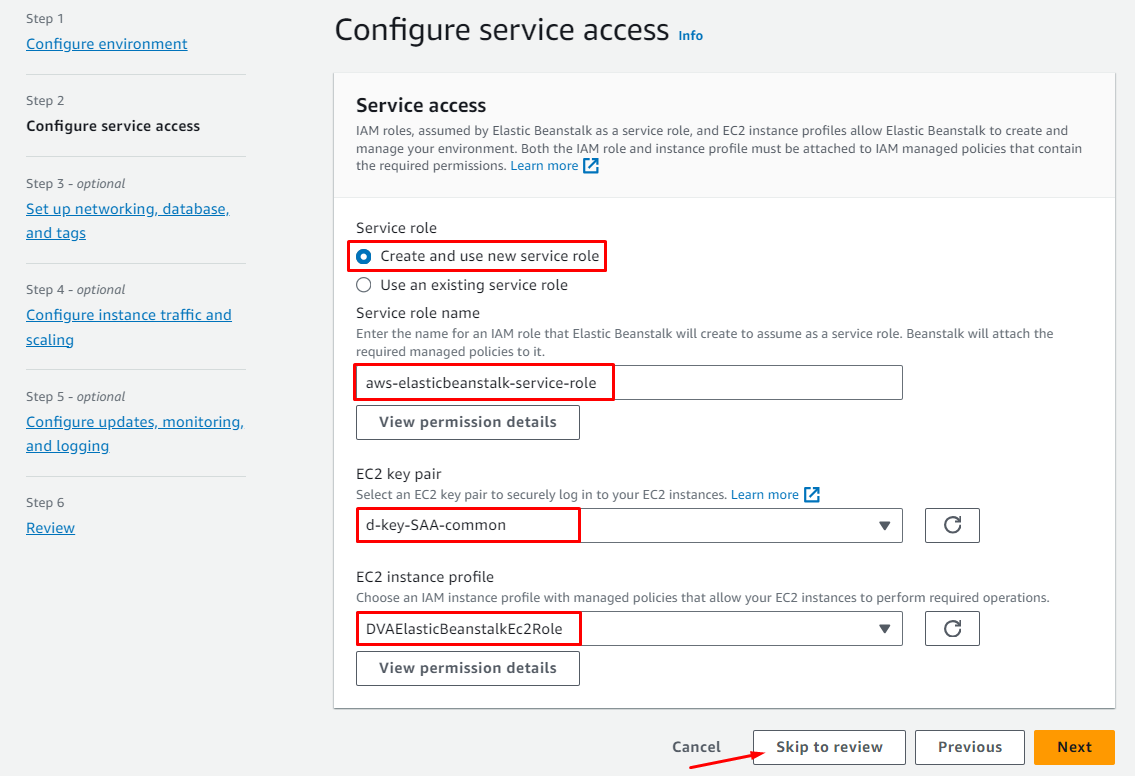The width and height of the screenshot is (1135, 776).
Task: Go to Configure environment step
Action: pyautogui.click(x=106, y=44)
